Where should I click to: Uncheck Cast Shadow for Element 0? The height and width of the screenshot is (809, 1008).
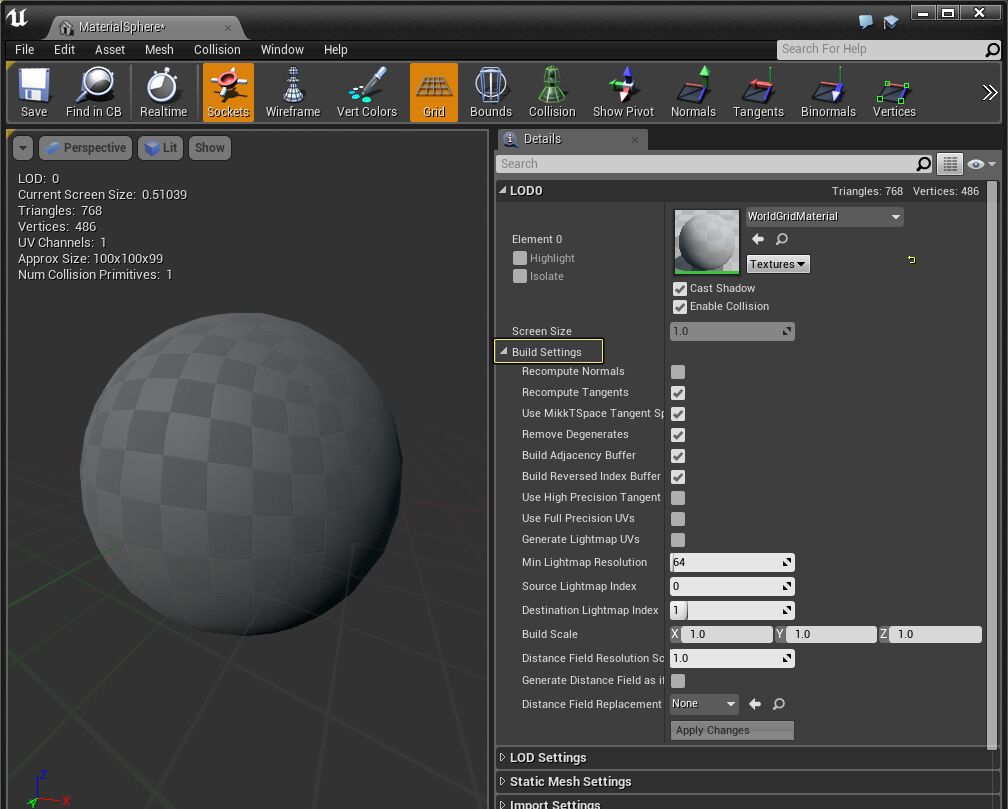(x=679, y=288)
